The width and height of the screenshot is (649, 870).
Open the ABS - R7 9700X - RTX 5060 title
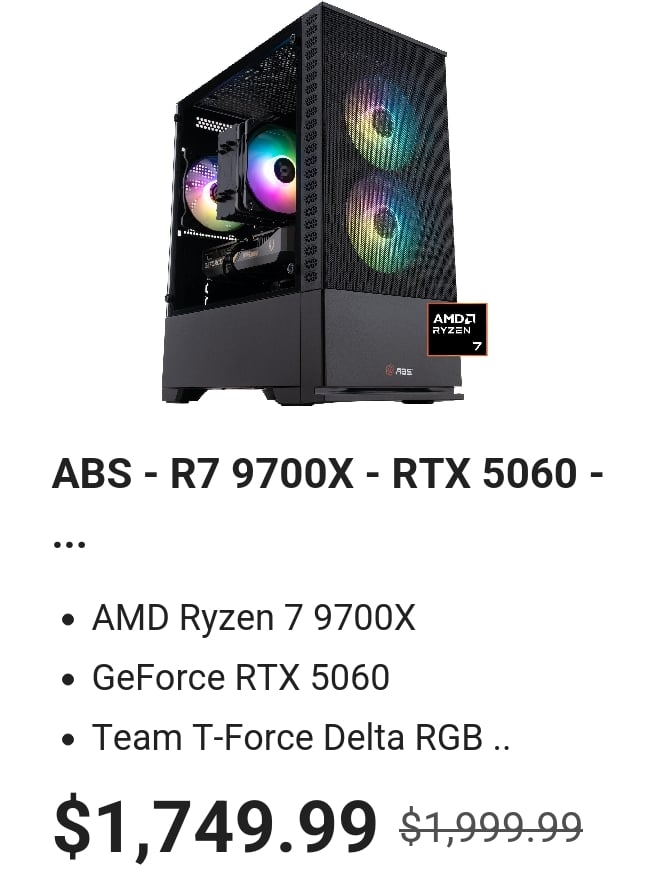coord(327,473)
